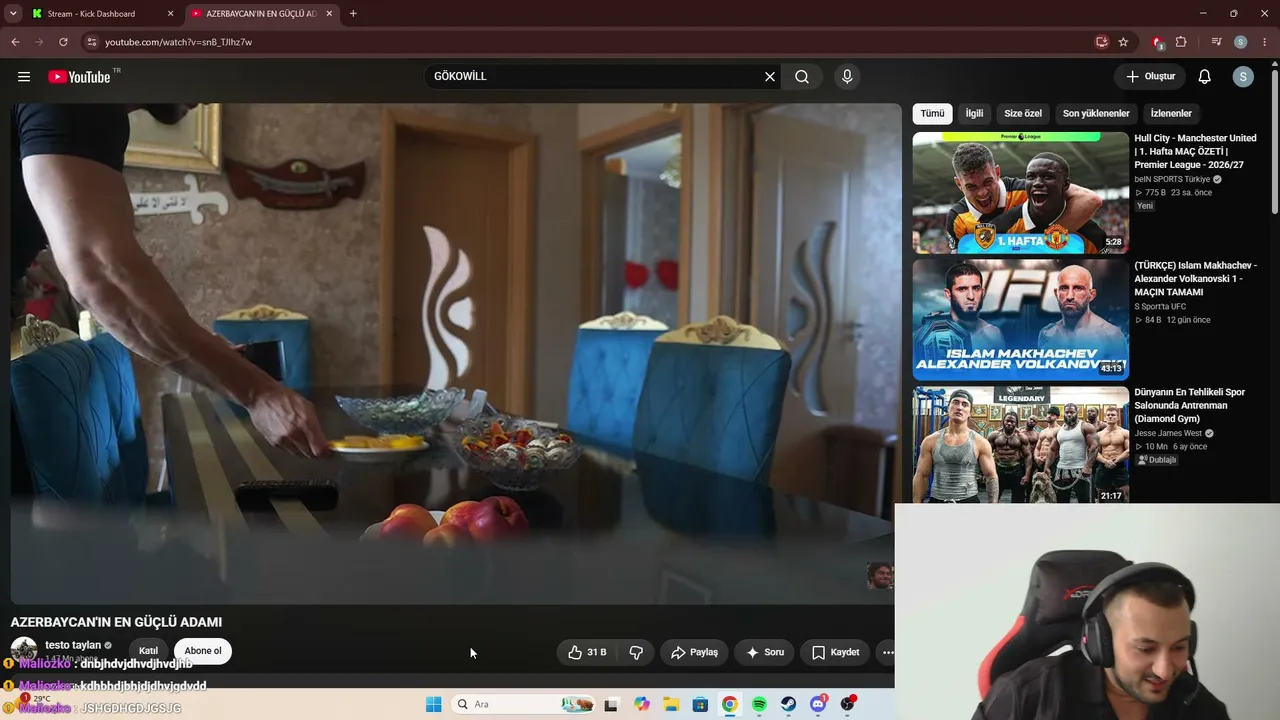Go back with the browser back arrow
Image resolution: width=1280 pixels, height=720 pixels.
pyautogui.click(x=15, y=42)
